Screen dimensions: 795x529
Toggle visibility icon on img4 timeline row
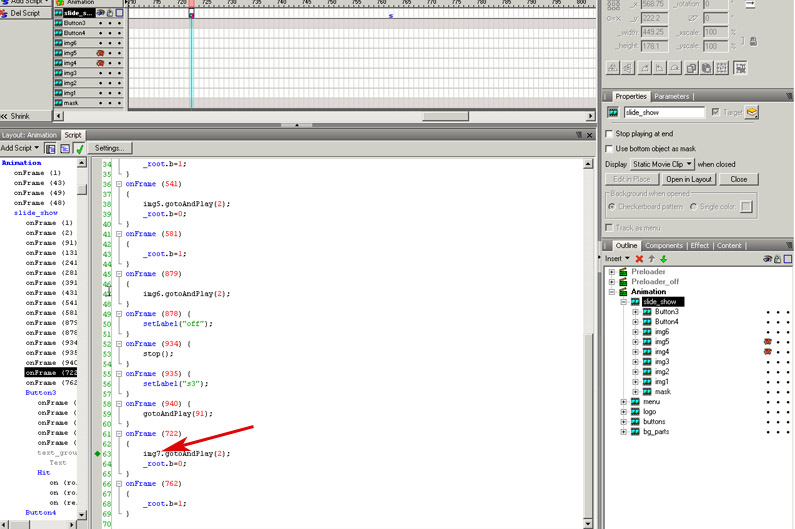pos(100,63)
